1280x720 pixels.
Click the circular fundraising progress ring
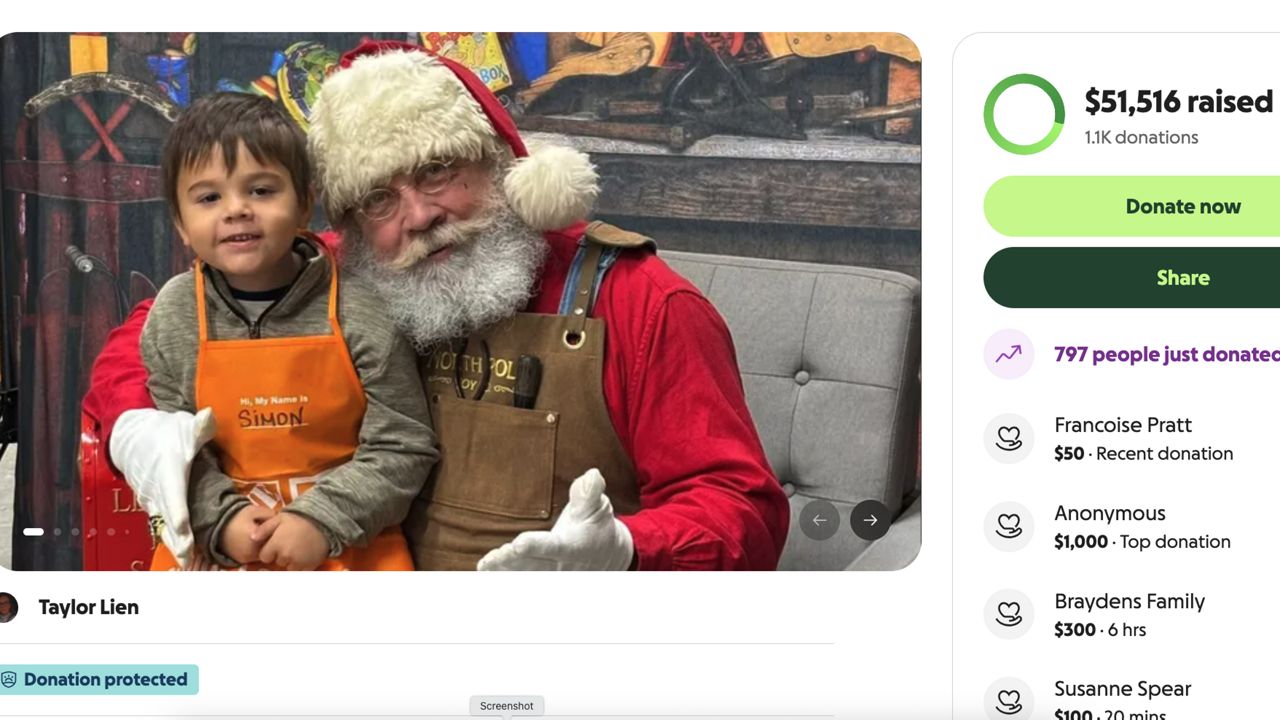coord(1023,114)
